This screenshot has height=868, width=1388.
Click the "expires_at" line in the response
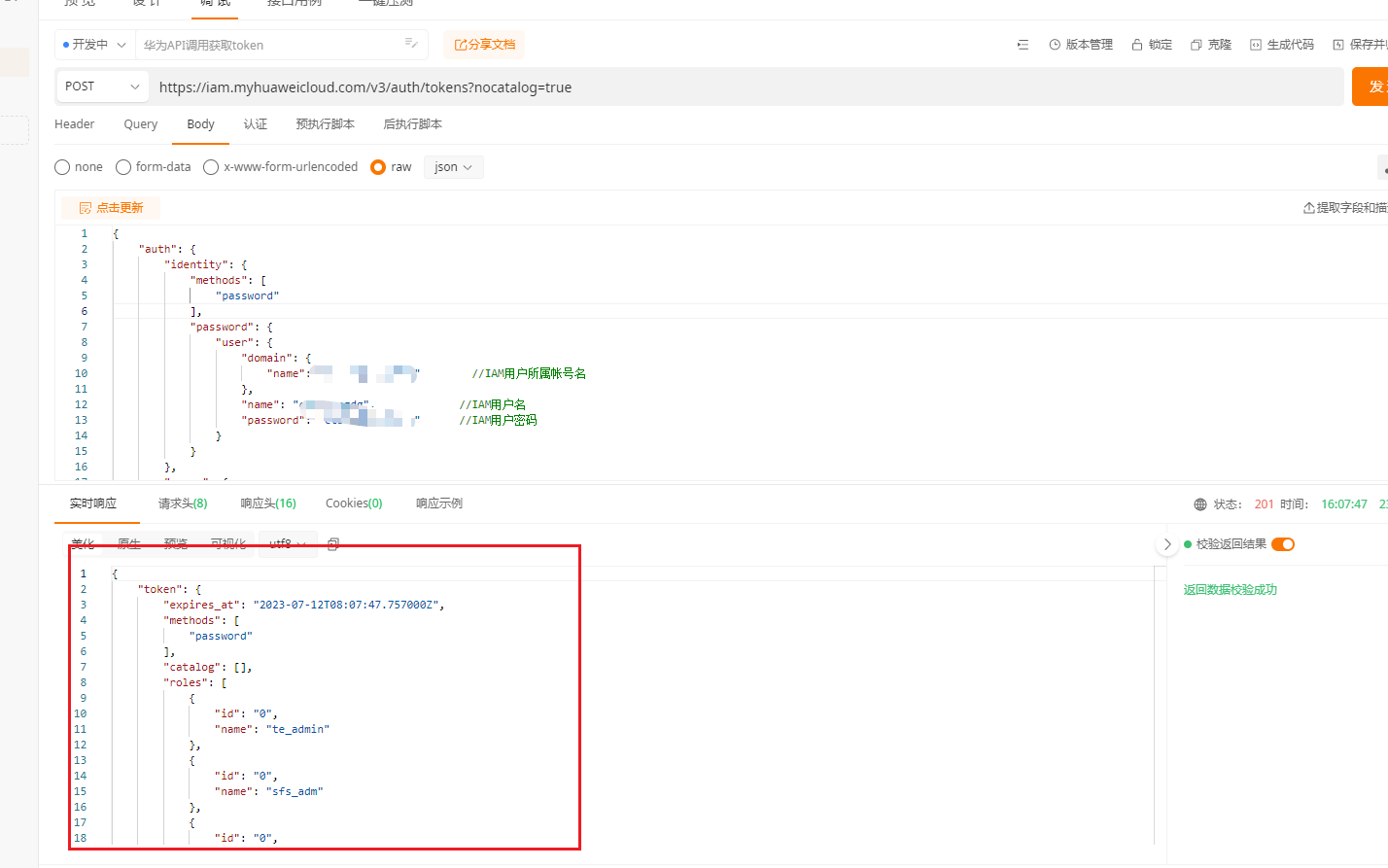[304, 605]
